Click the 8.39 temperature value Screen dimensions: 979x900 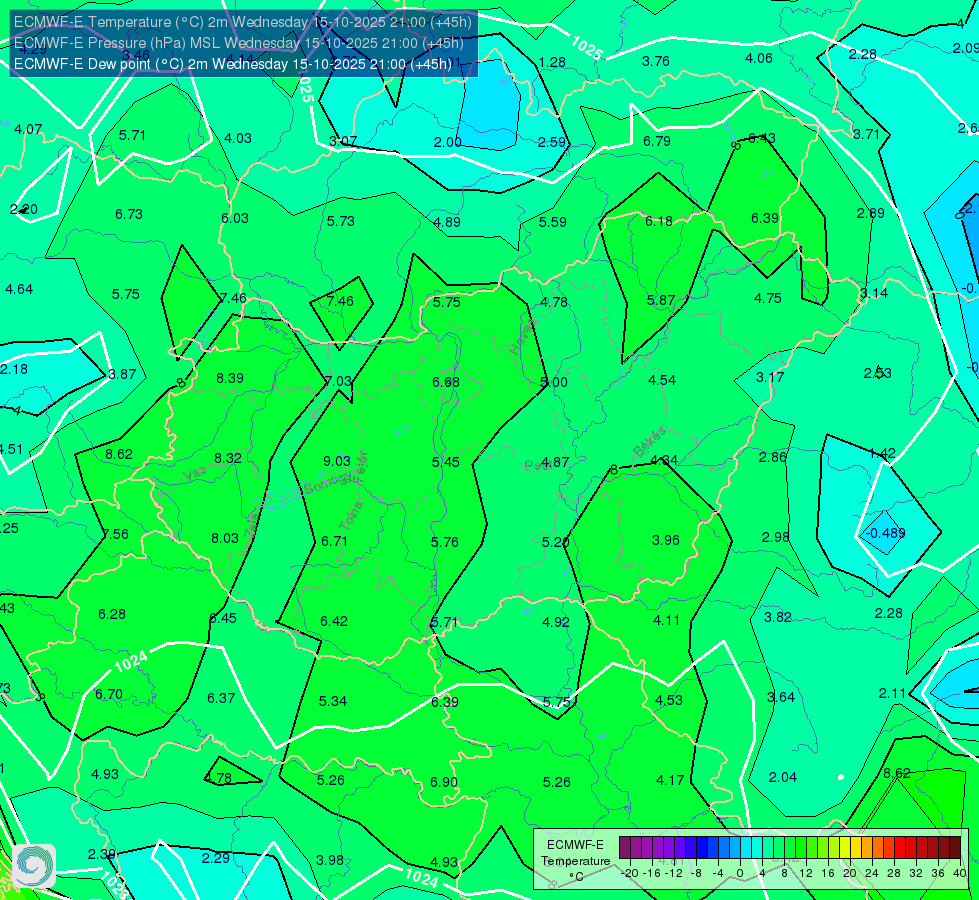[230, 378]
